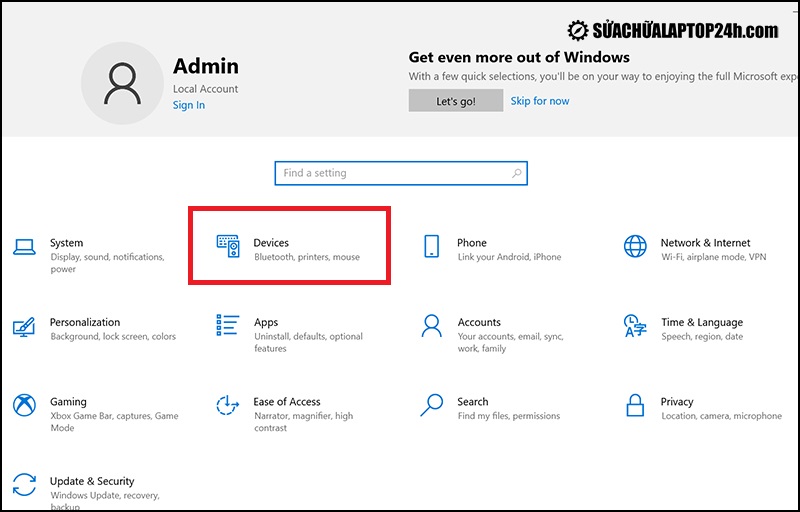Open the Devices settings label

click(x=271, y=243)
